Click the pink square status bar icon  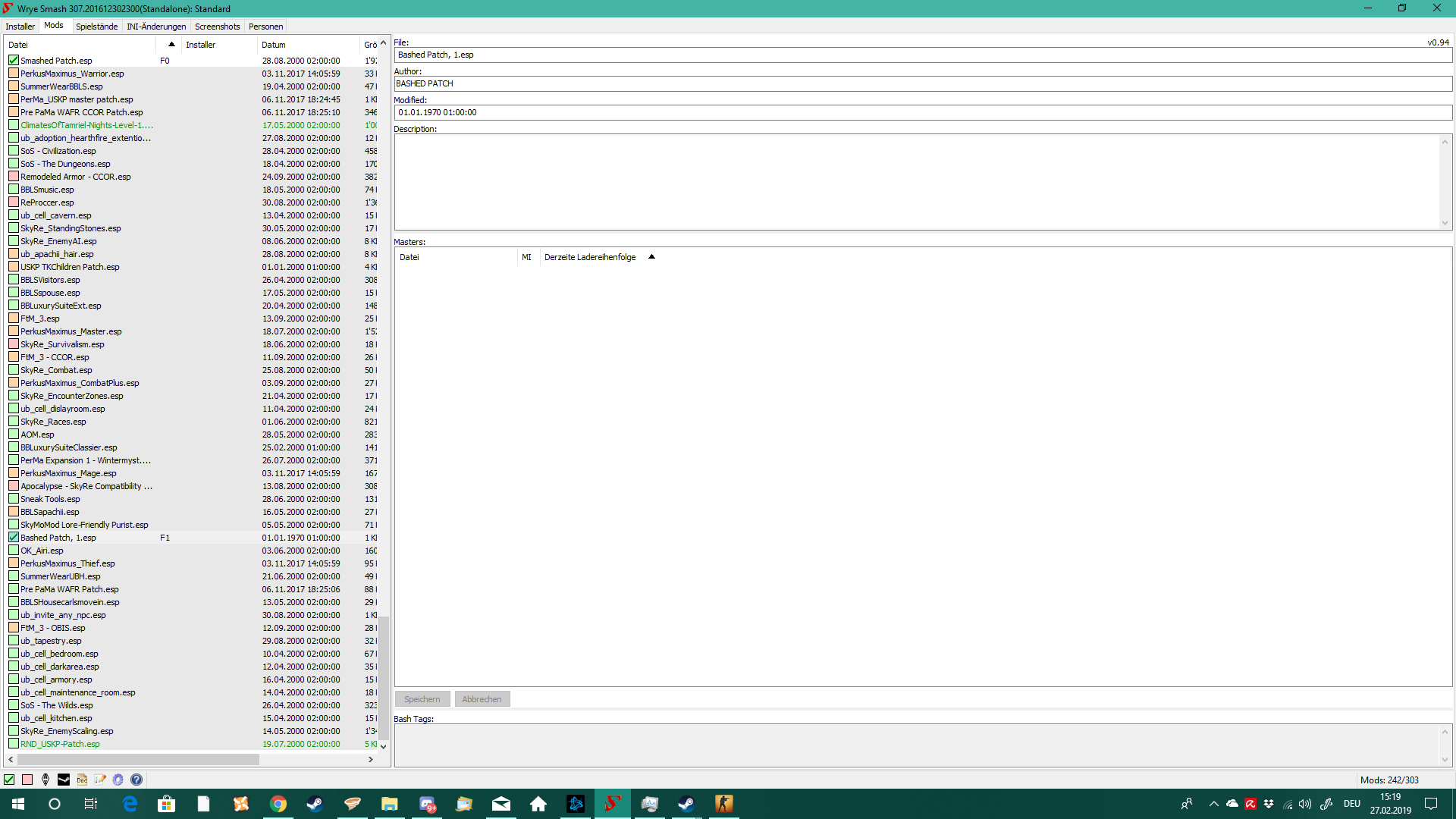point(27,780)
